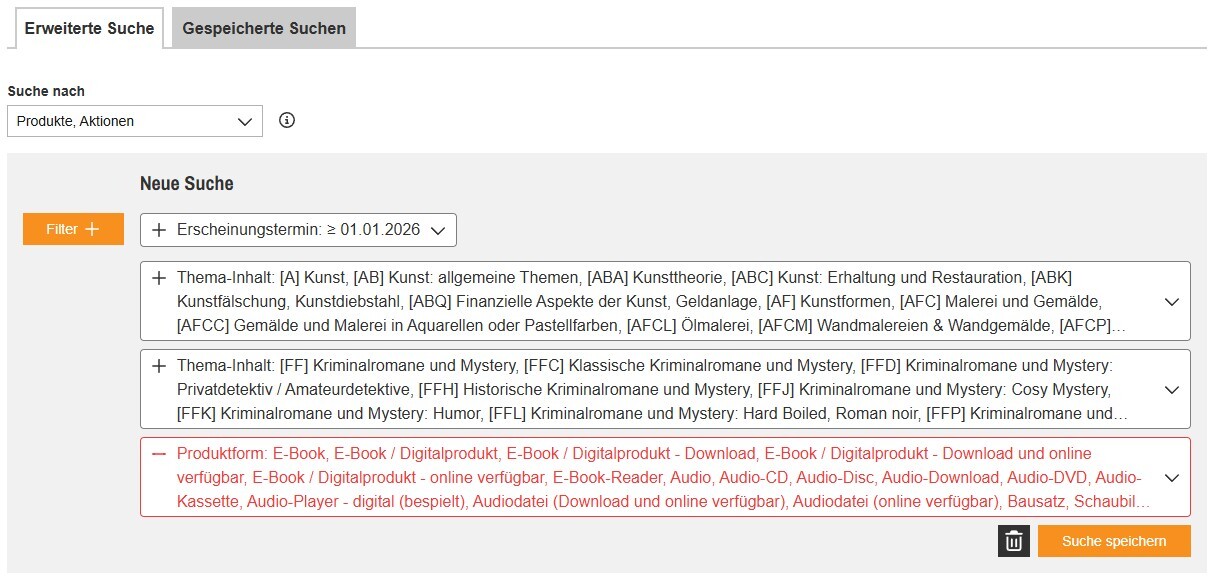
Task: Click the info icon beside search dropdown
Action: (287, 121)
